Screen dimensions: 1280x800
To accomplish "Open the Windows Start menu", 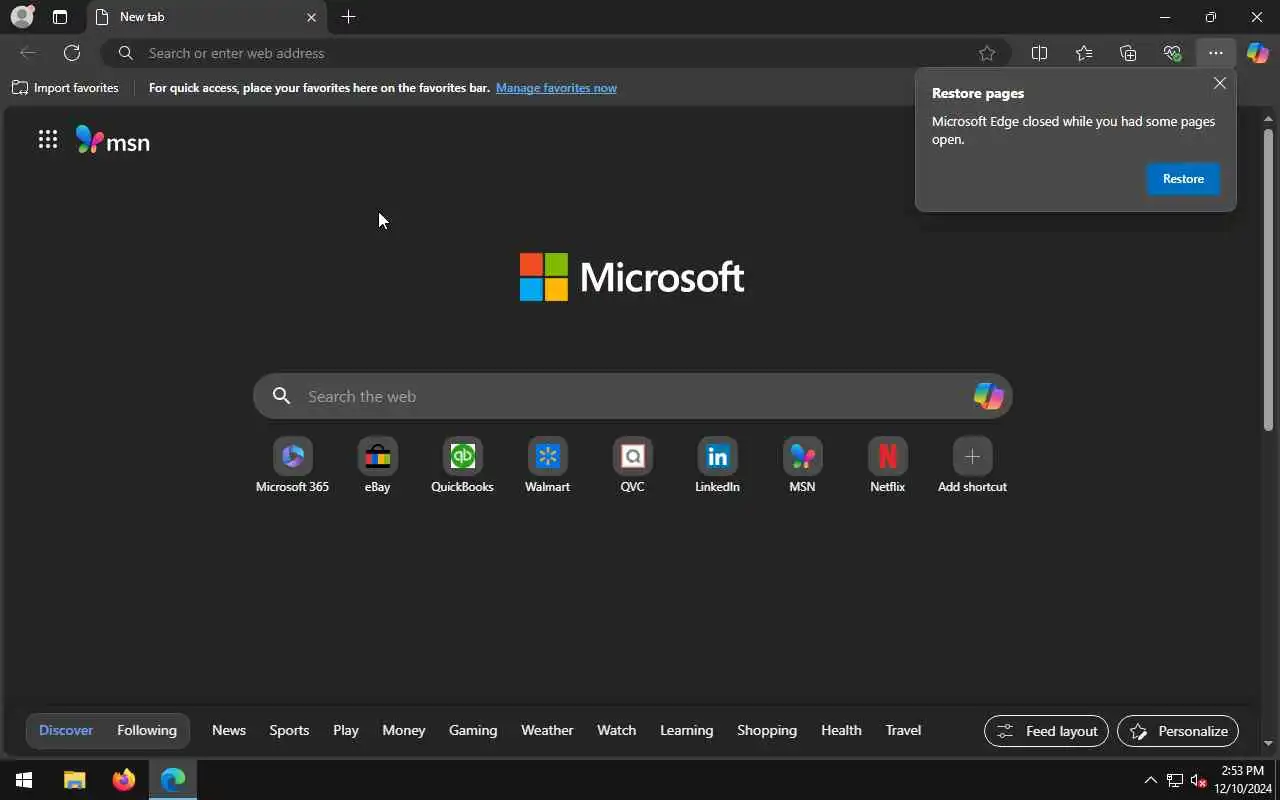I will [x=24, y=780].
